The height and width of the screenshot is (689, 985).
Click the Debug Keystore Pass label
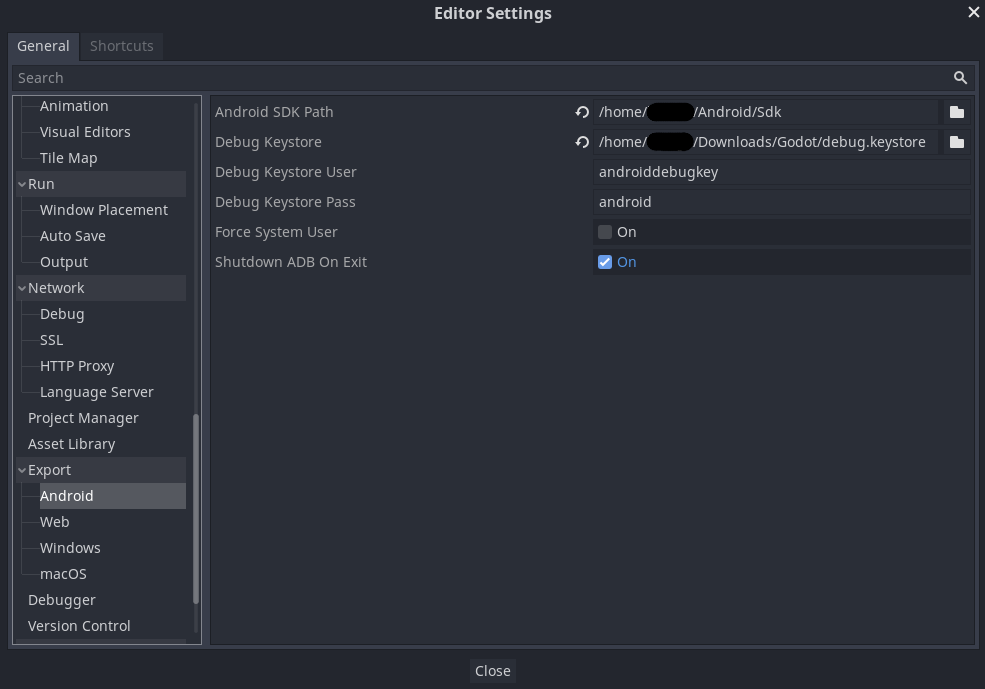coord(285,202)
